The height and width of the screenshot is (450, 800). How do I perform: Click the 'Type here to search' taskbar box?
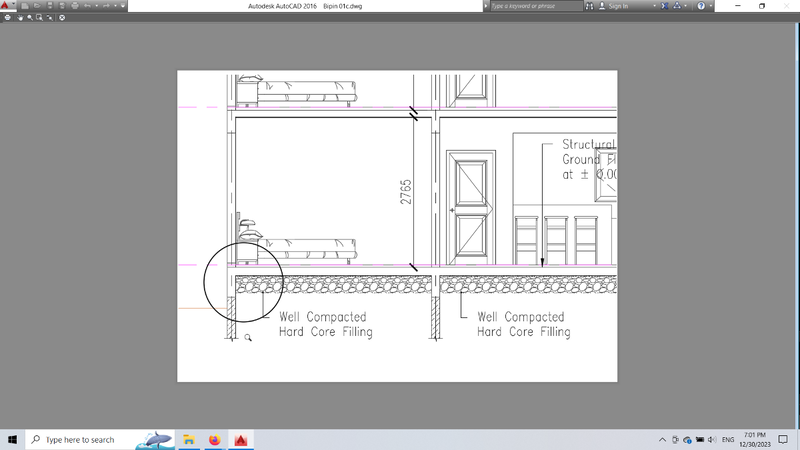(x=100, y=439)
